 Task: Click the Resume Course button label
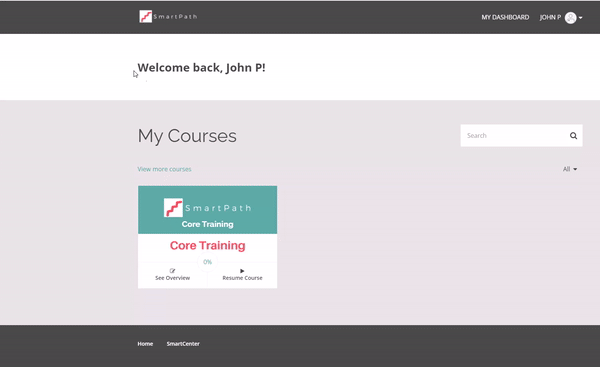click(242, 278)
